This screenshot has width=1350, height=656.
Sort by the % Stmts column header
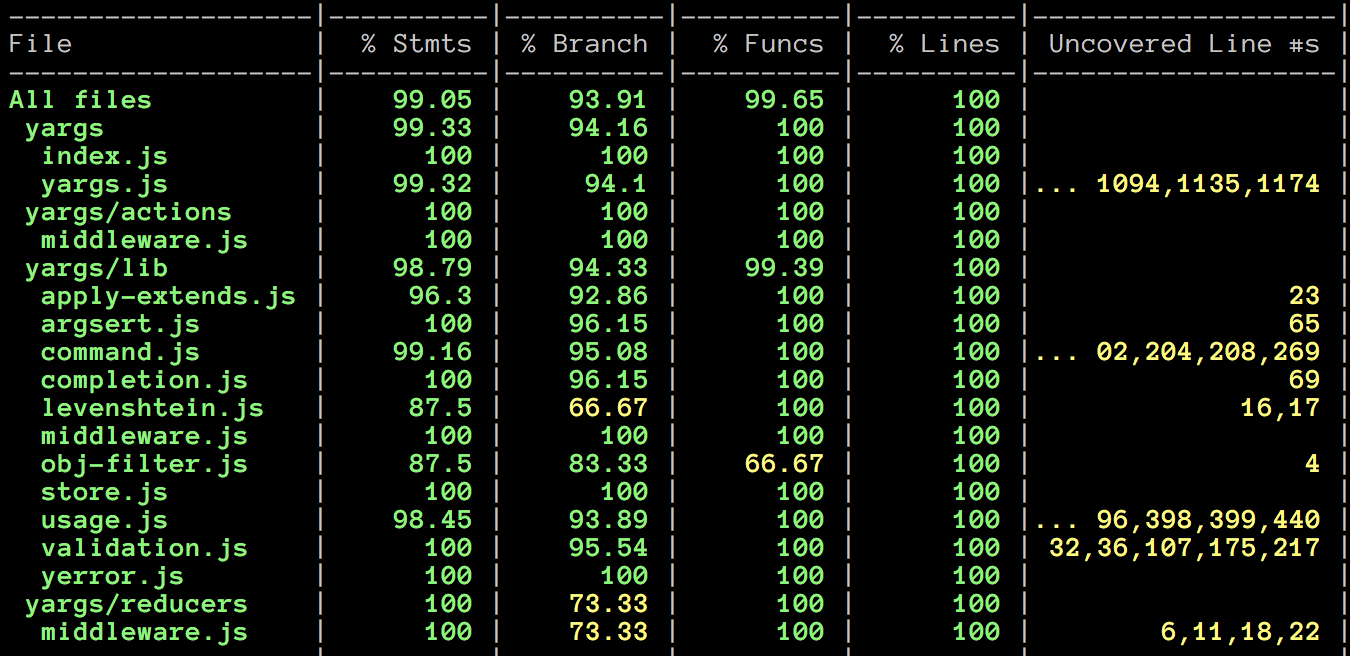[x=420, y=43]
